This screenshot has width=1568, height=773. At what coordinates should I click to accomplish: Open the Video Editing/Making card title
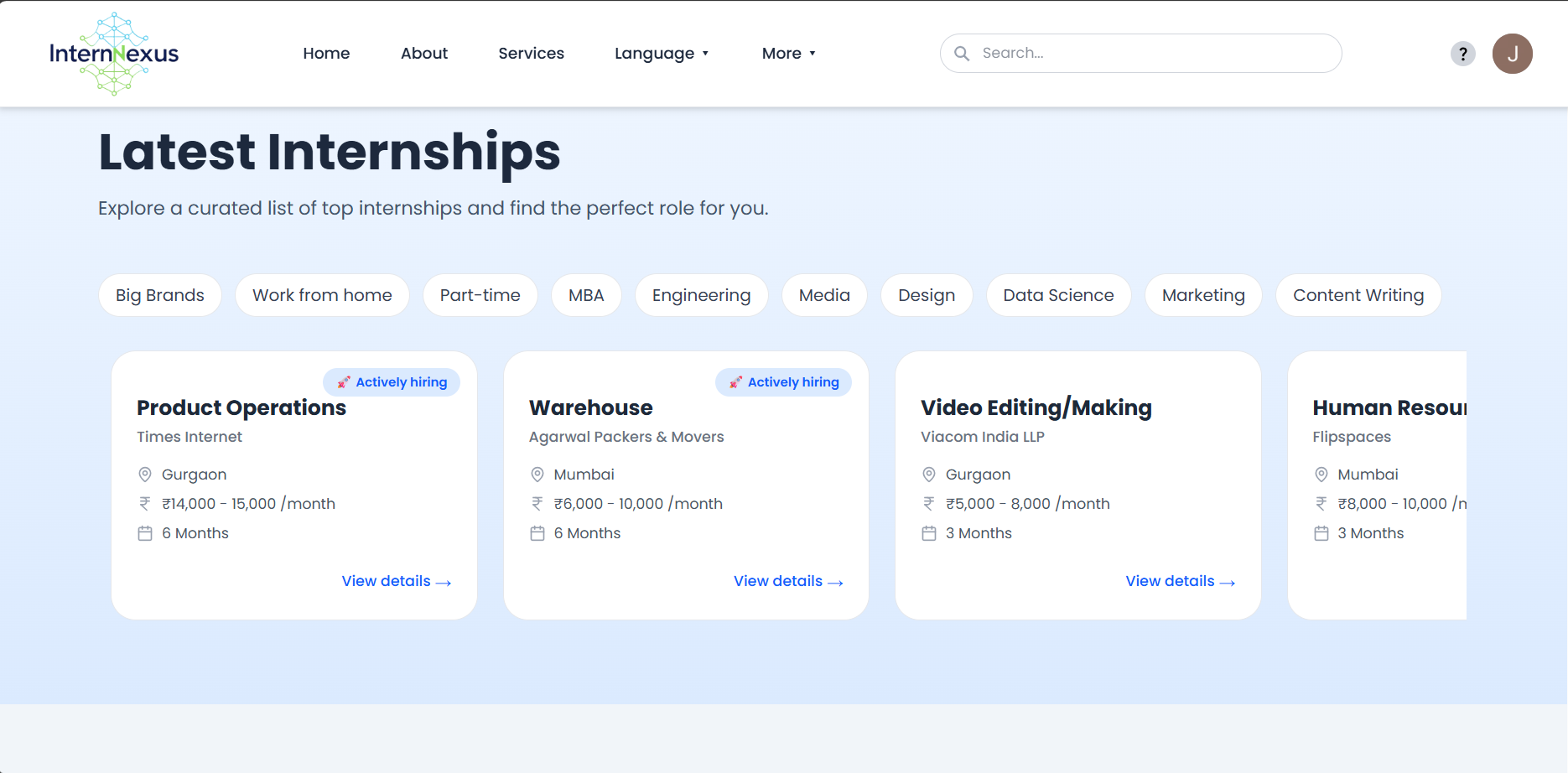tap(1036, 407)
